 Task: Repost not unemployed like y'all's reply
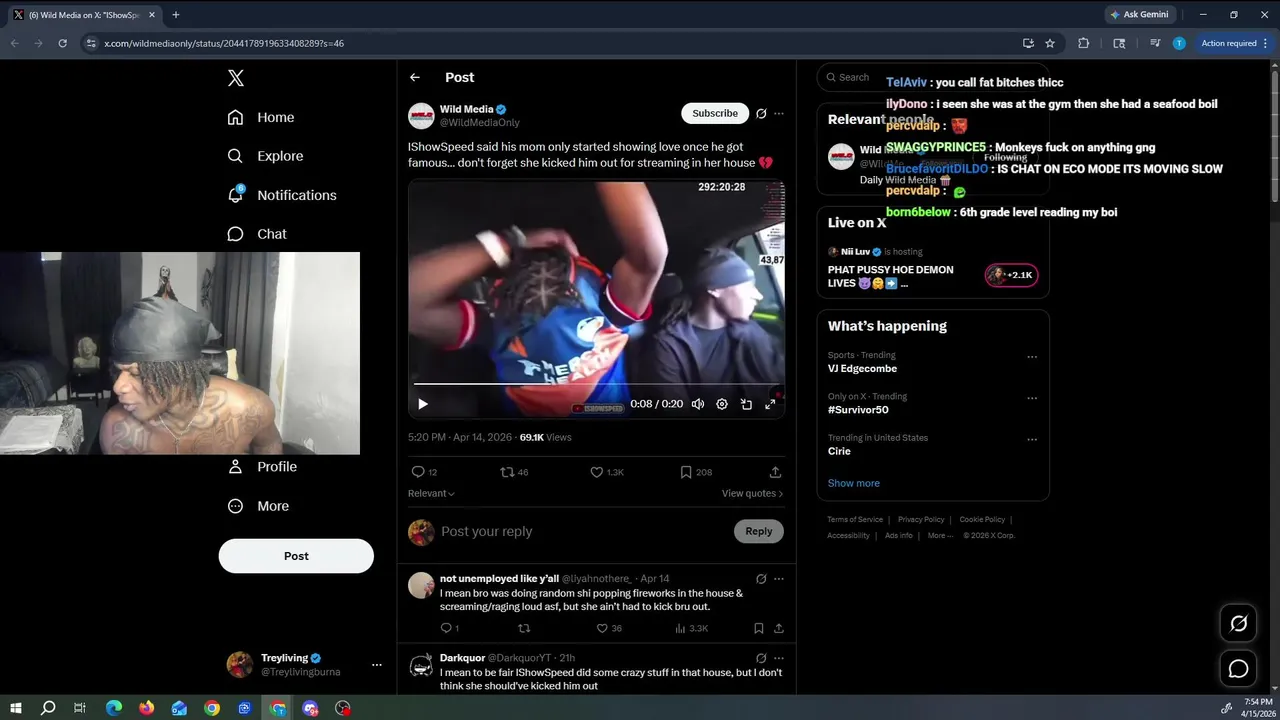click(523, 628)
